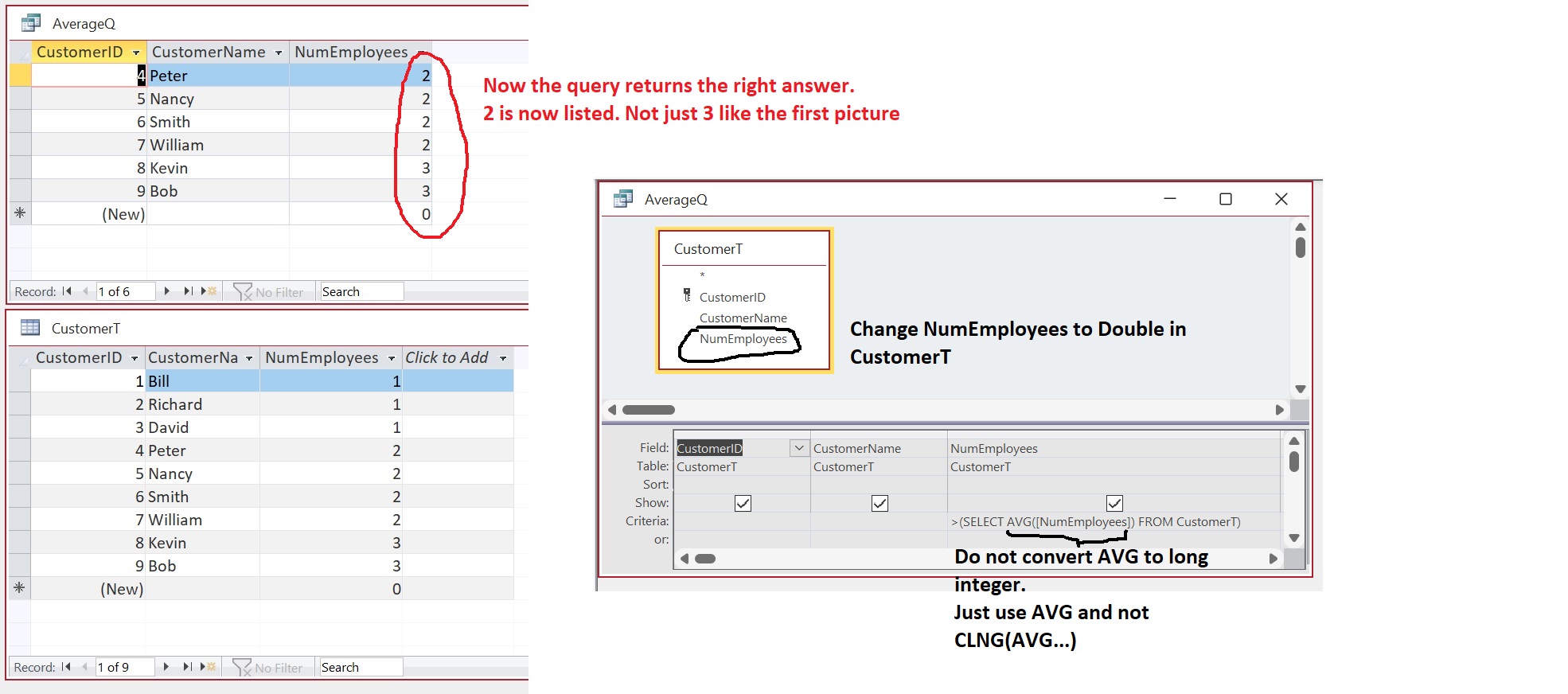Click the primary key icon beside CustomerID in the field list
The height and width of the screenshot is (694, 1568).
[687, 295]
